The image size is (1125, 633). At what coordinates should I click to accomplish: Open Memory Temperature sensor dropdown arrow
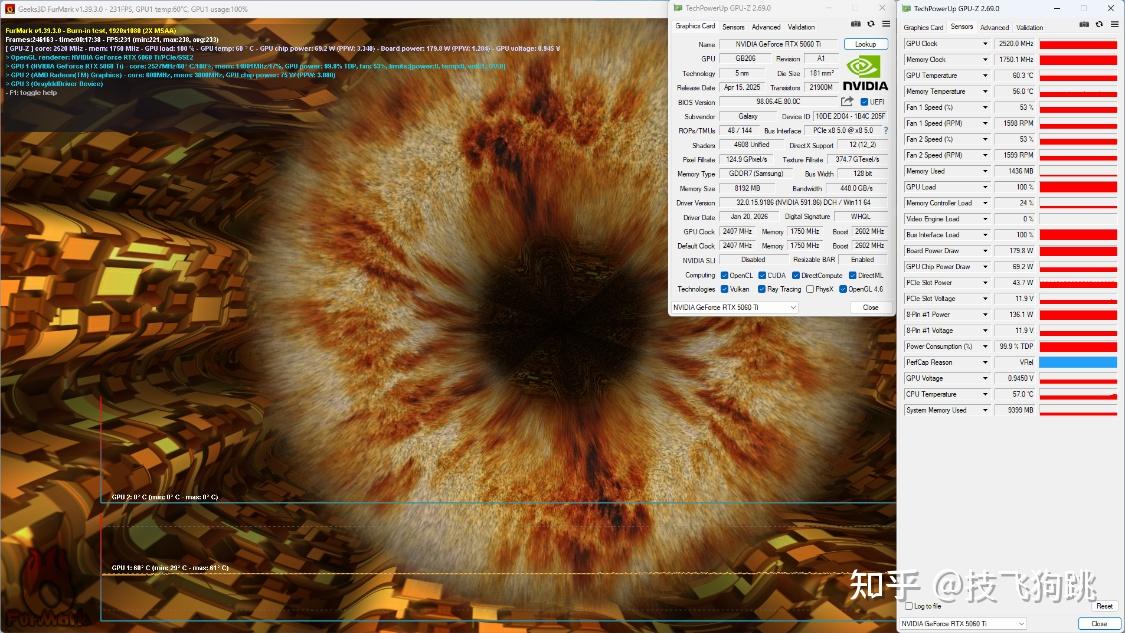pos(985,92)
